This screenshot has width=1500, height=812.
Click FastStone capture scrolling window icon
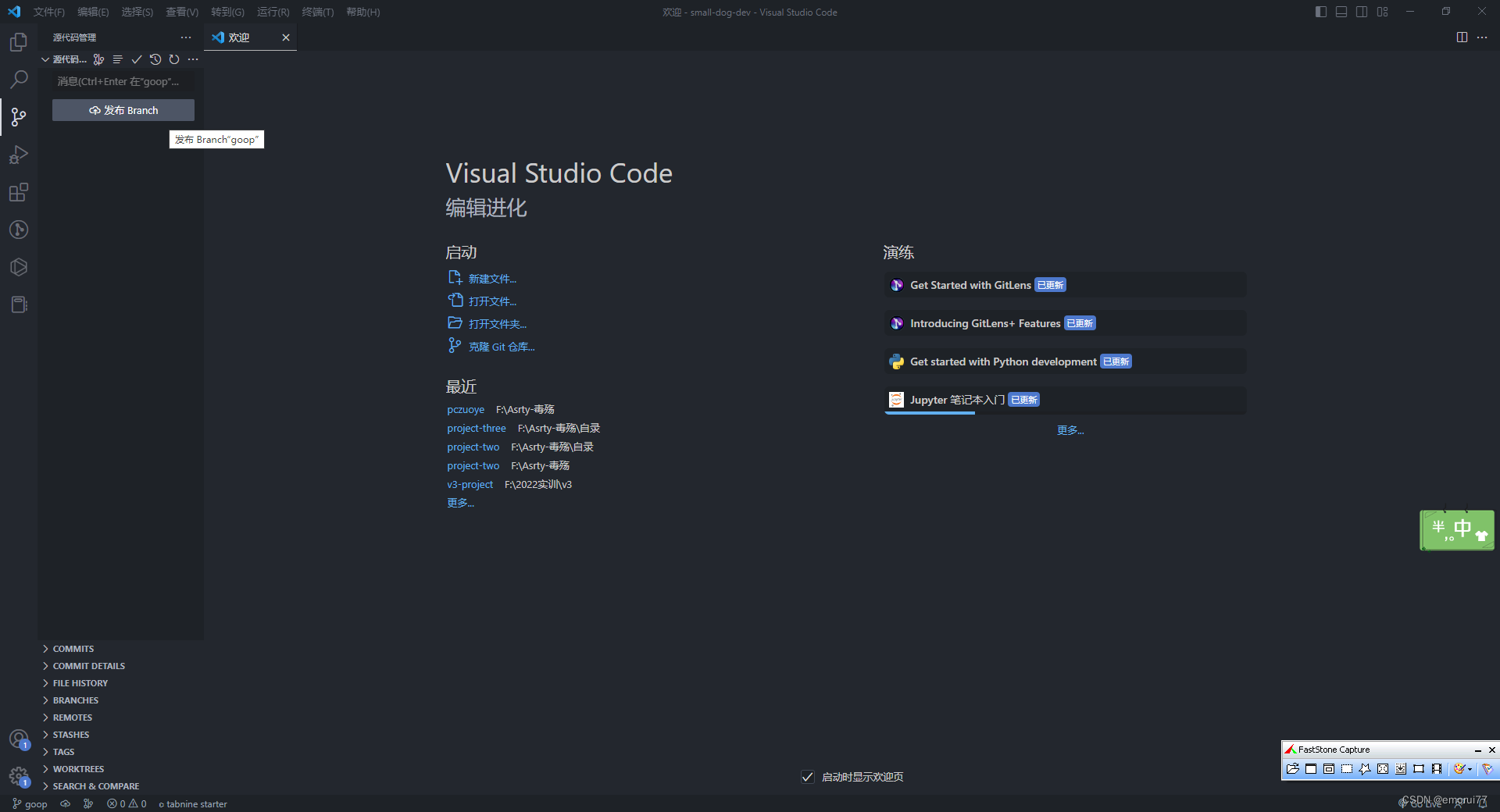coord(1401,769)
